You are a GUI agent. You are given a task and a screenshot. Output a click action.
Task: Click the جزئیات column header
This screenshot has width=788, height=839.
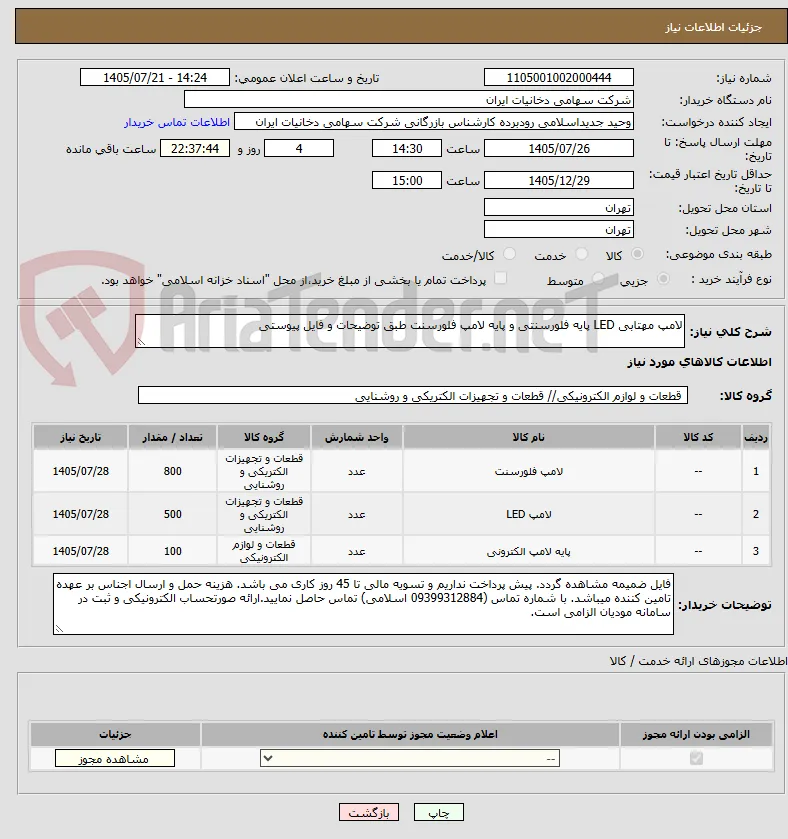click(x=115, y=735)
